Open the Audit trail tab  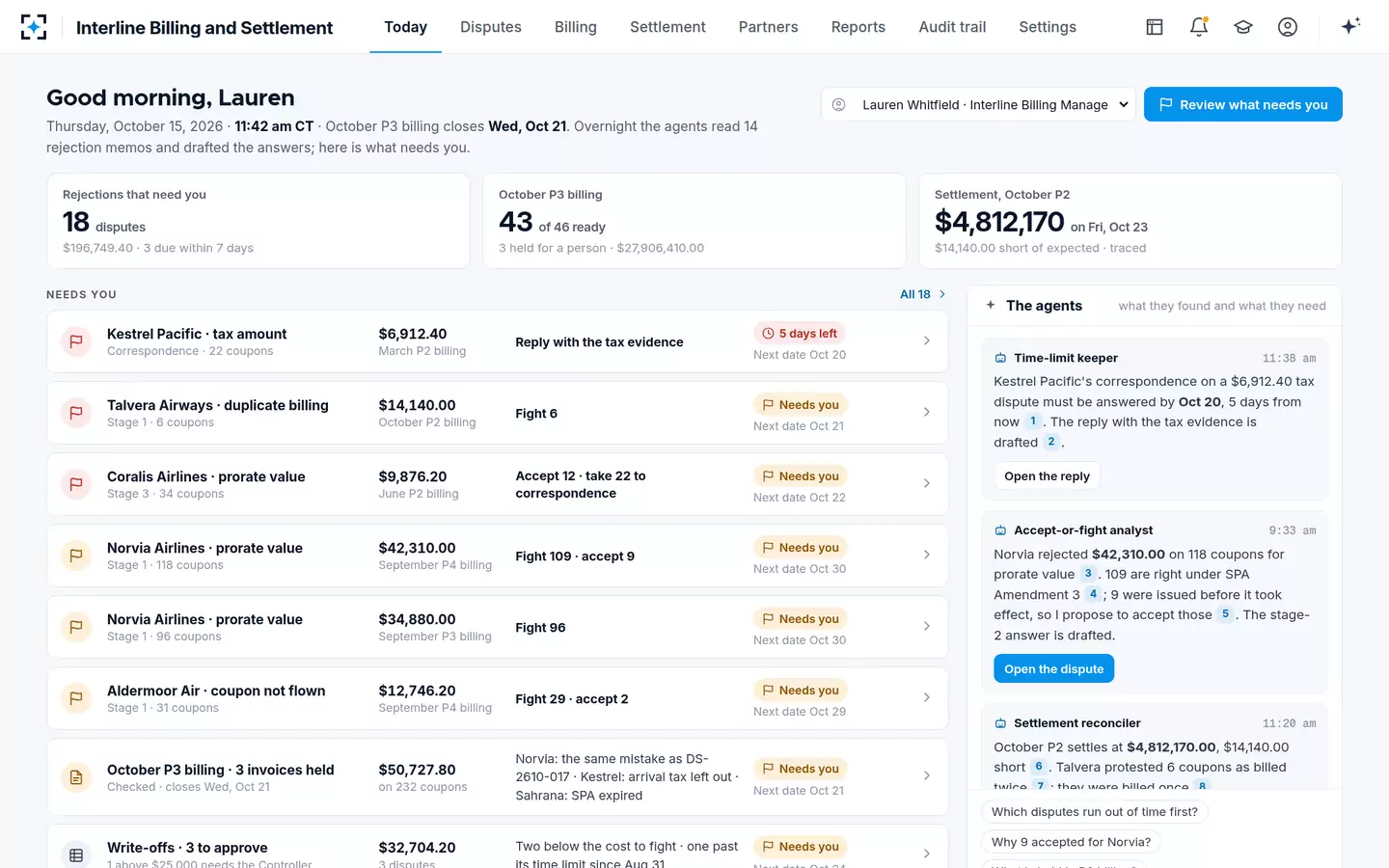pos(952,27)
